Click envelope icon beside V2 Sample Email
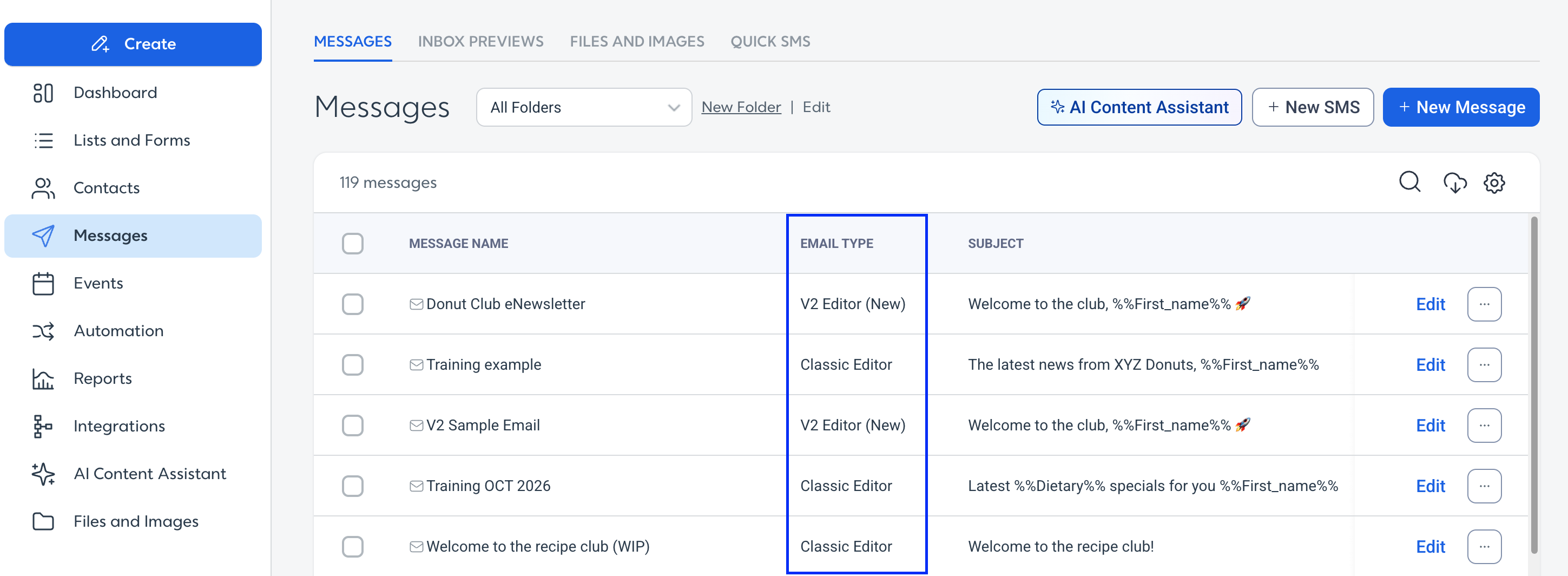 click(417, 426)
